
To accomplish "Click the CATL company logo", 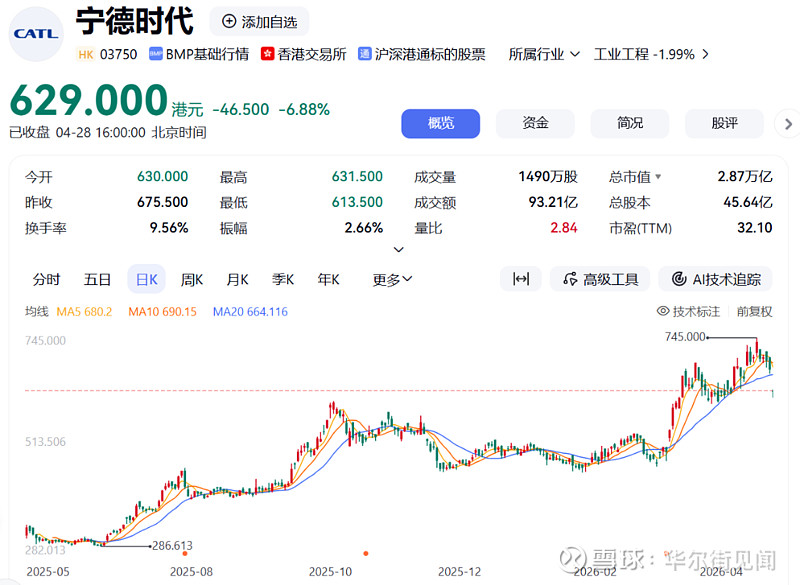I will click(36, 34).
